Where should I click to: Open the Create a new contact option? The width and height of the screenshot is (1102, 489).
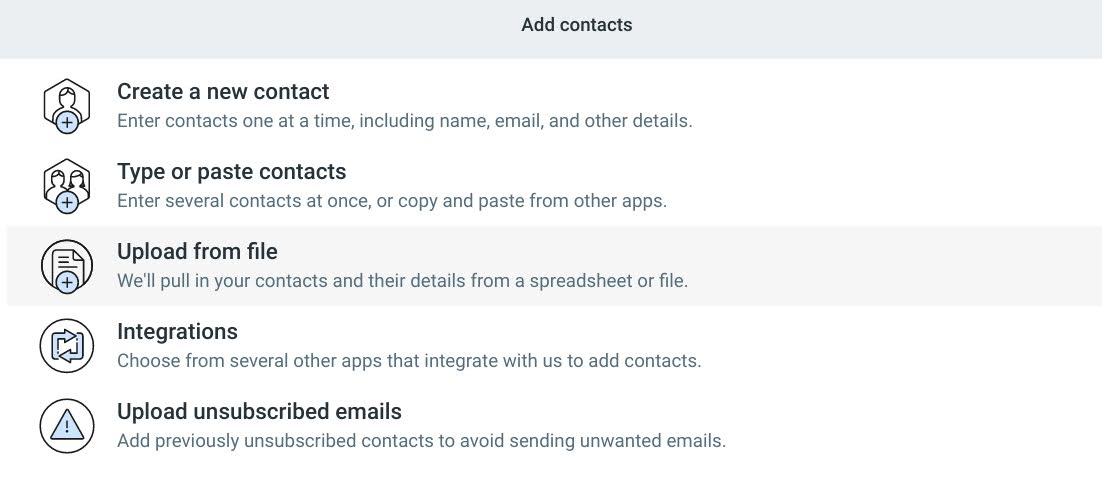tap(223, 92)
